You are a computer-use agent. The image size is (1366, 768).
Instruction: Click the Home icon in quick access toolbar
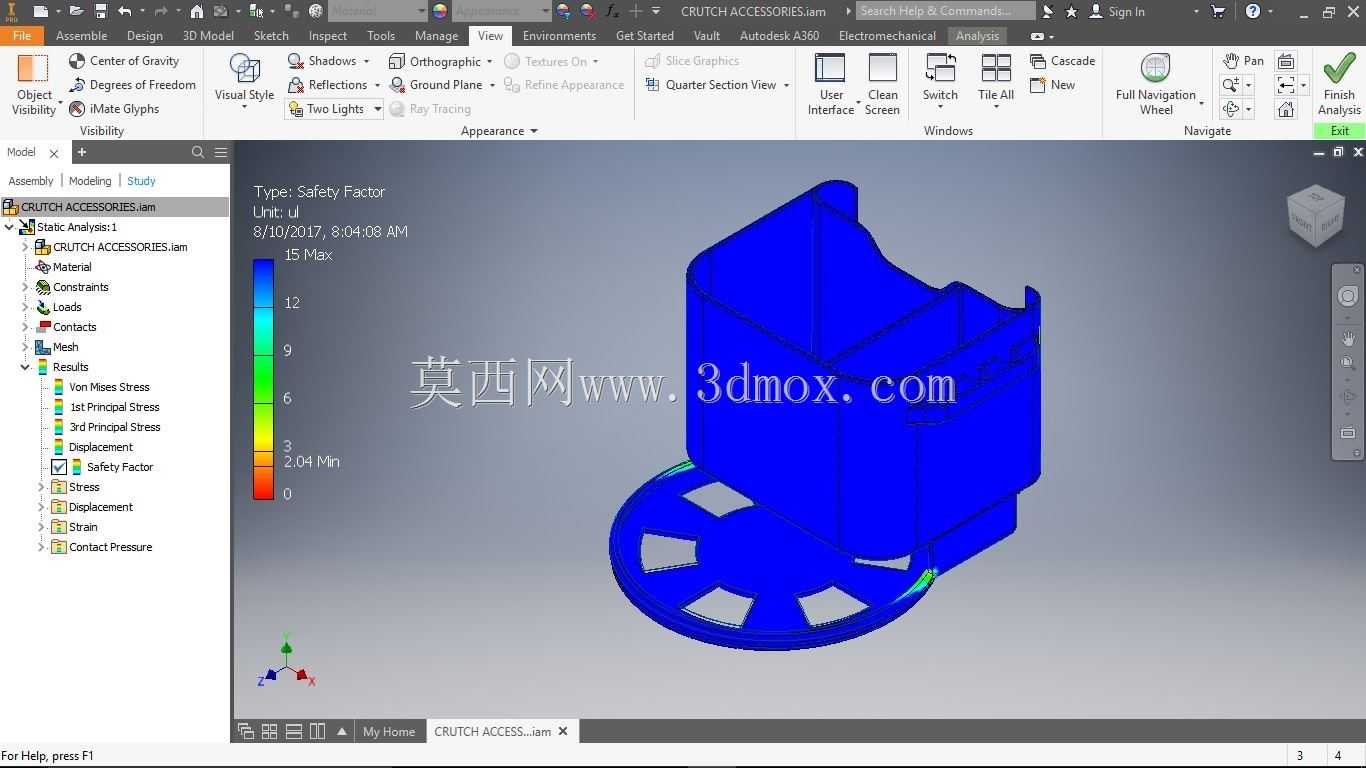click(x=197, y=11)
